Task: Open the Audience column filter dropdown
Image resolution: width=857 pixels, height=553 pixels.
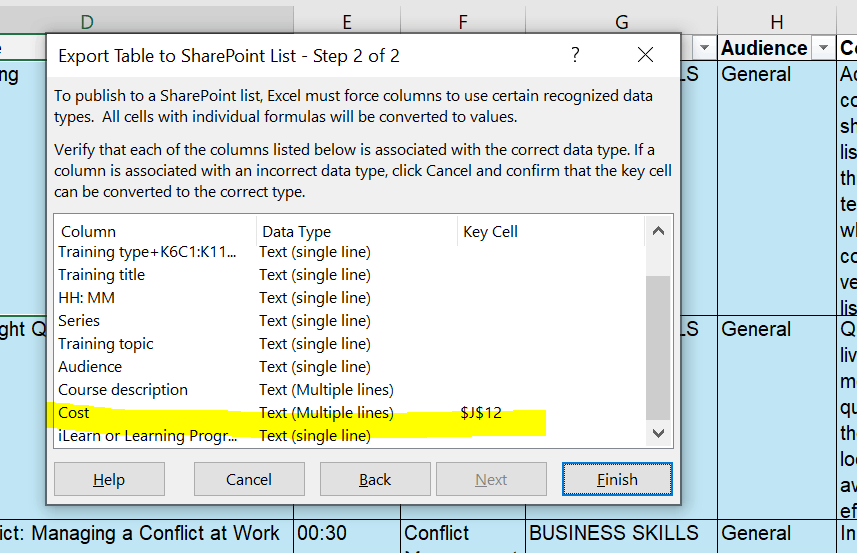Action: click(x=823, y=48)
